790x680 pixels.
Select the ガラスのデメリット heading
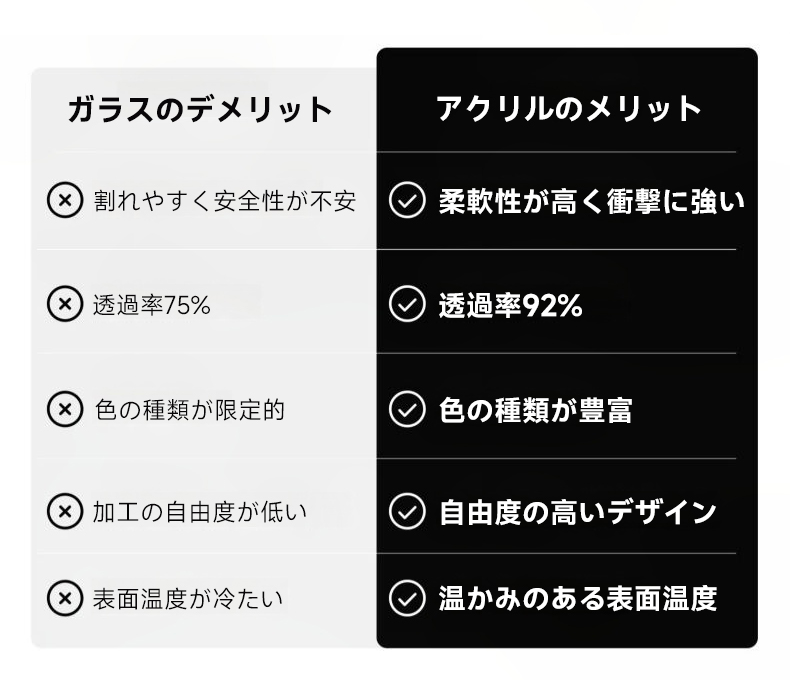pos(200,109)
